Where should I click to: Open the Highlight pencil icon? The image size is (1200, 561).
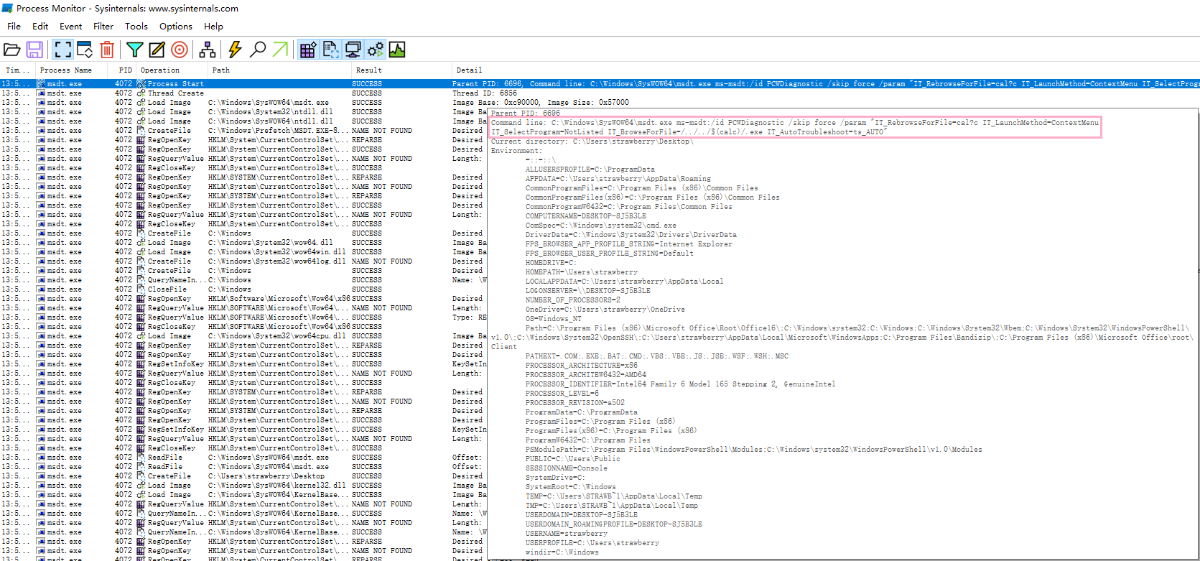tap(157, 49)
